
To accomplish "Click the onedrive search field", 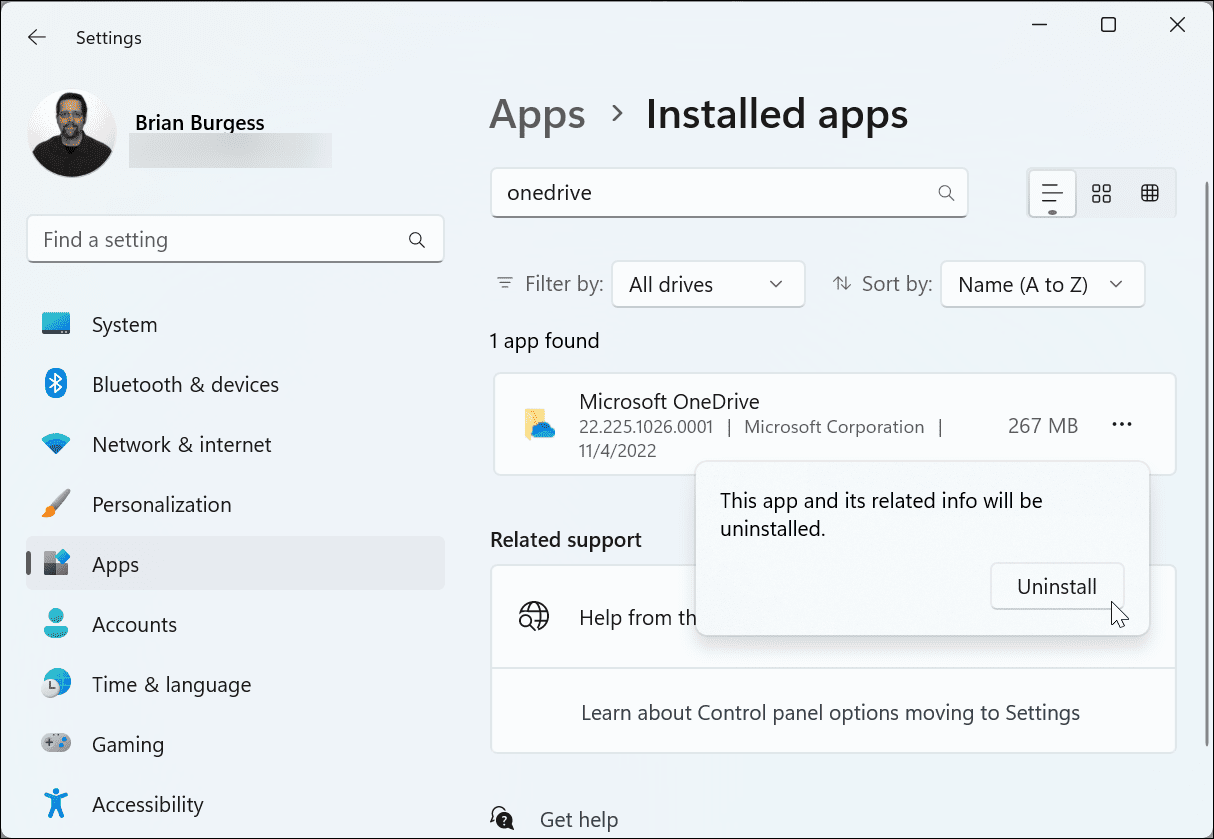I will click(x=729, y=192).
